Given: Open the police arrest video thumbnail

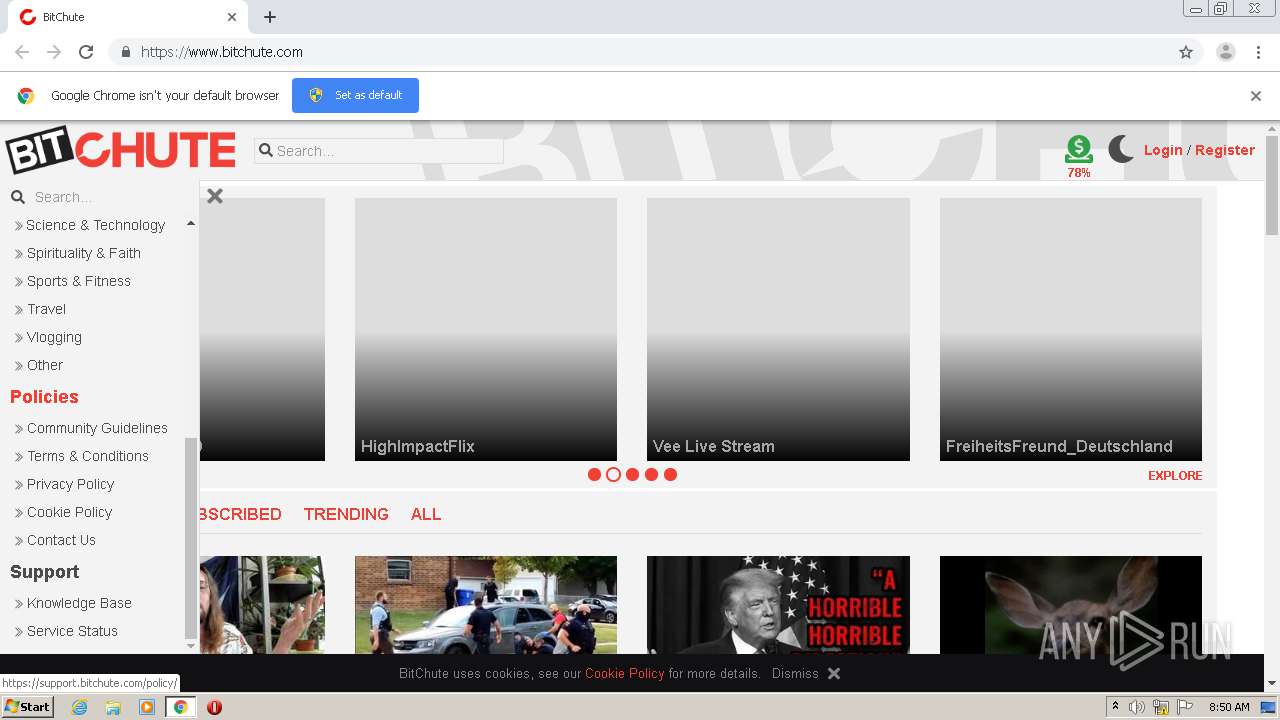Looking at the screenshot, I should [x=486, y=605].
